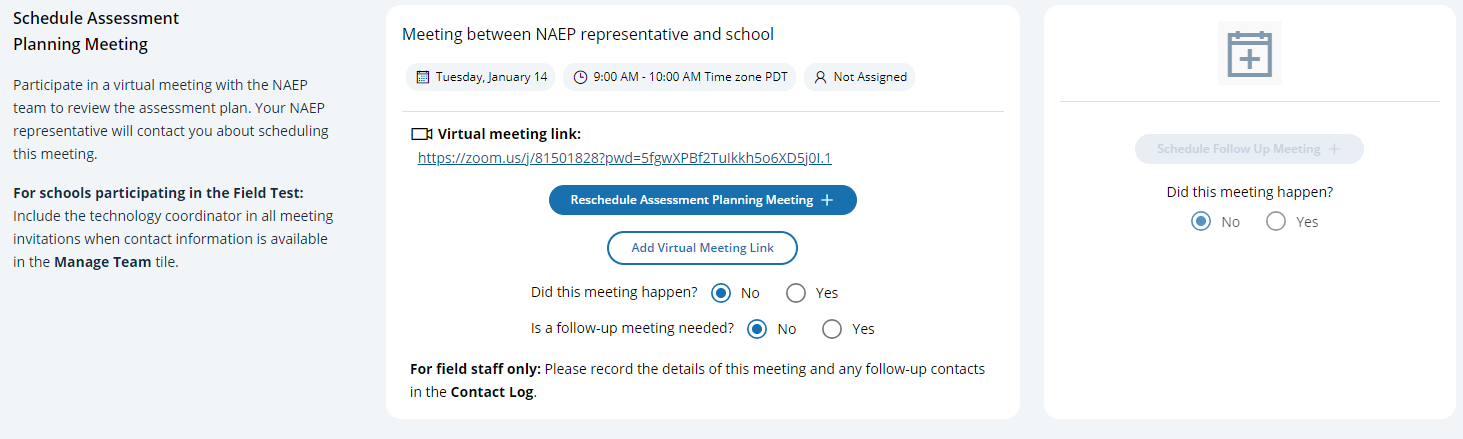Select Yes for 'Did this meeting happen?' in center
The width and height of the screenshot is (1463, 439).
pos(796,293)
